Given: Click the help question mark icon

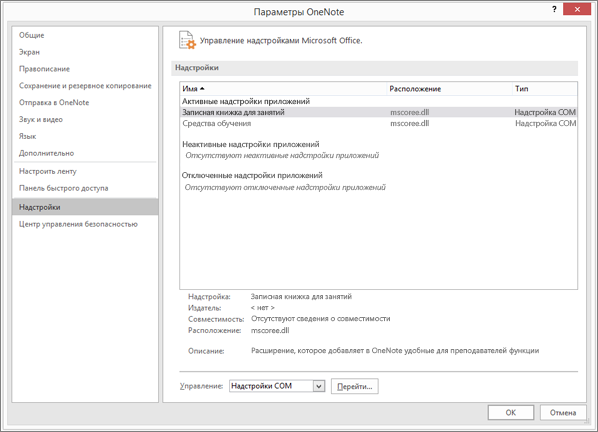Looking at the screenshot, I should pyautogui.click(x=554, y=10).
